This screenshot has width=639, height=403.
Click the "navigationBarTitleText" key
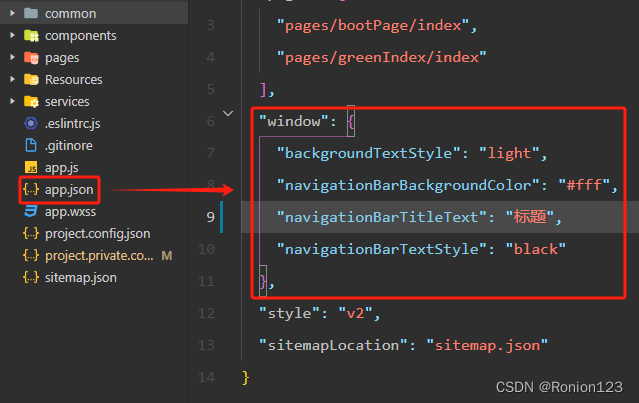(x=381, y=217)
